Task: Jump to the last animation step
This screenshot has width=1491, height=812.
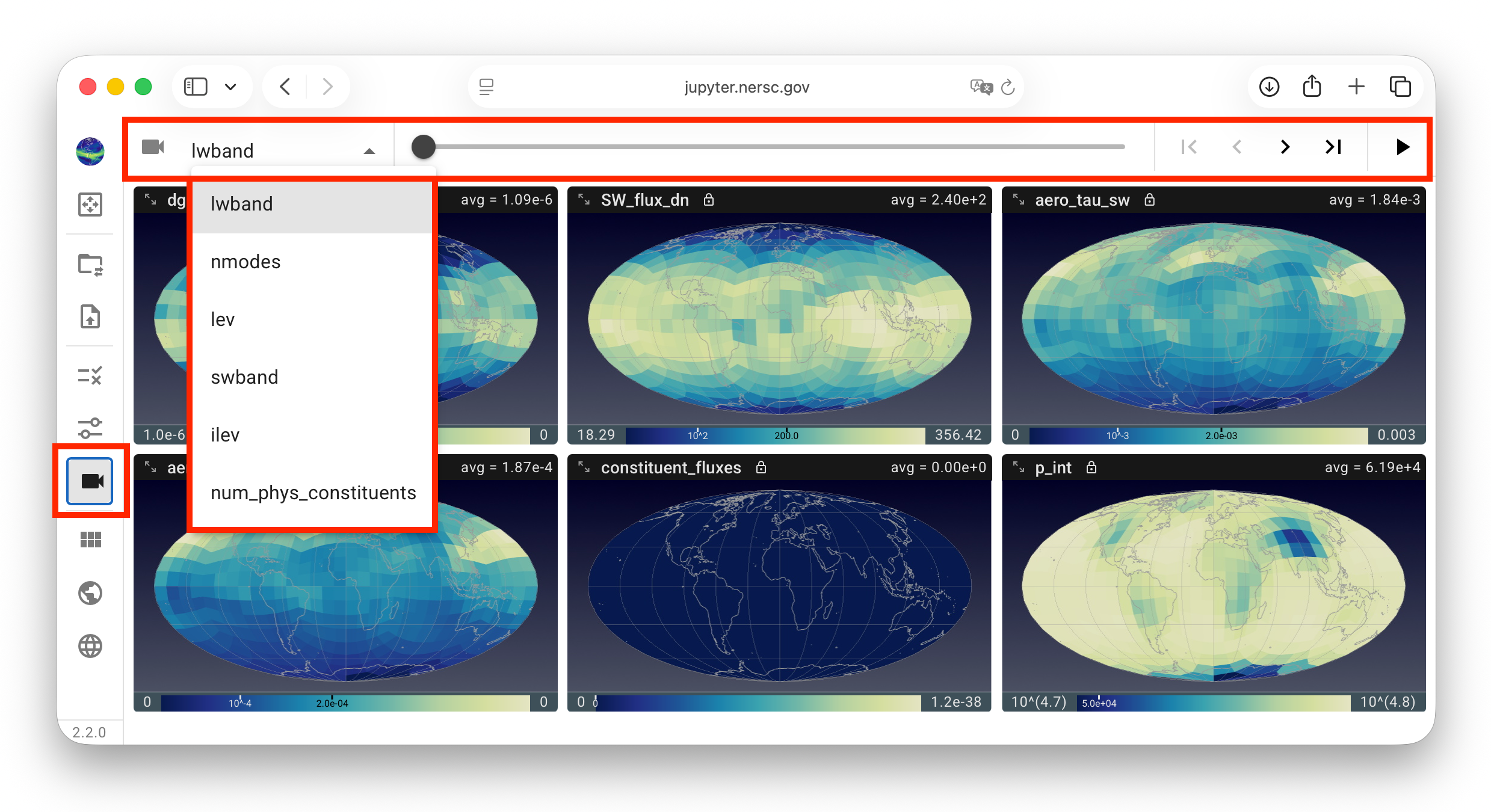Action: 1333,147
